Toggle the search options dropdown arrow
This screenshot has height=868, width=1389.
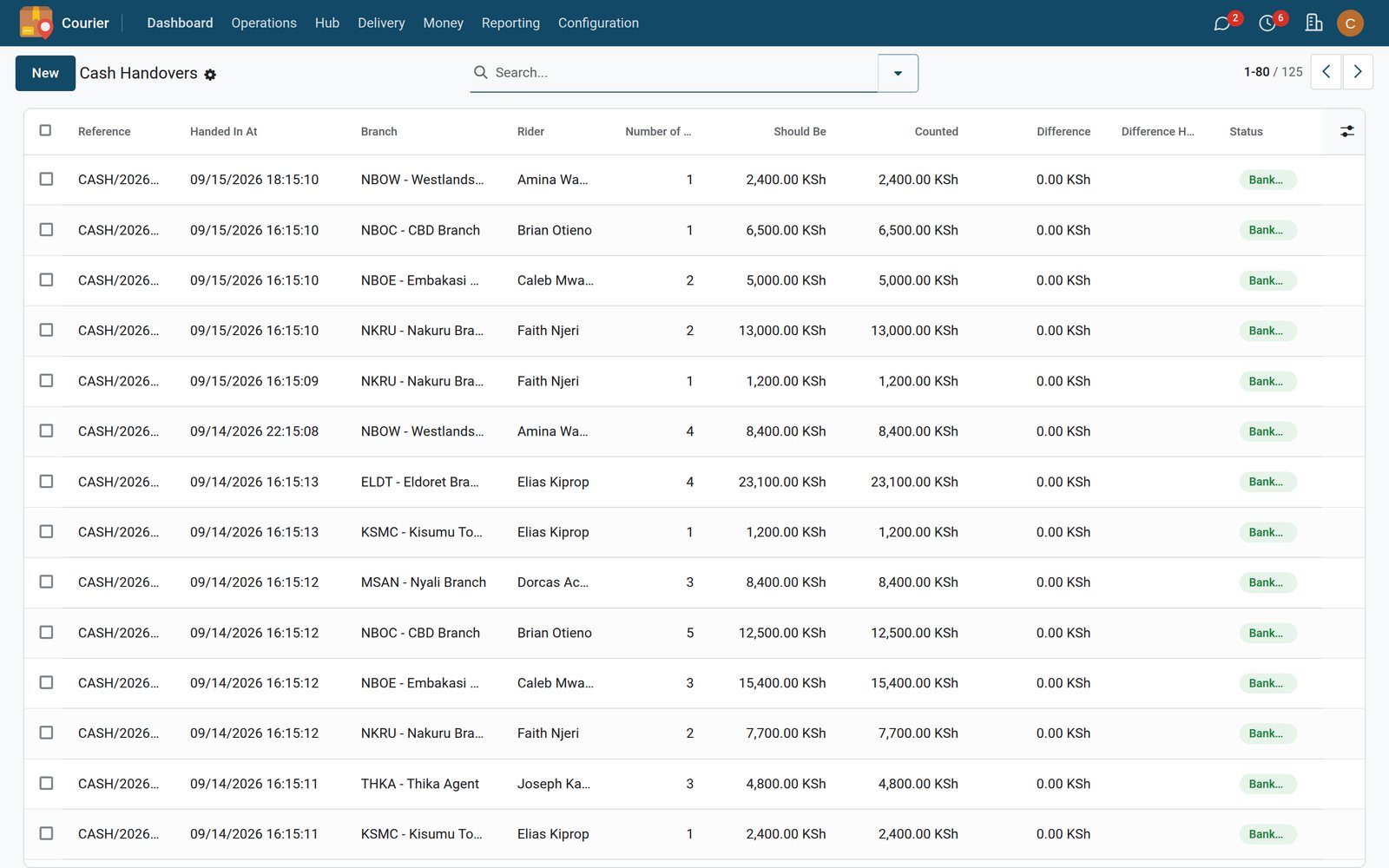click(x=898, y=73)
